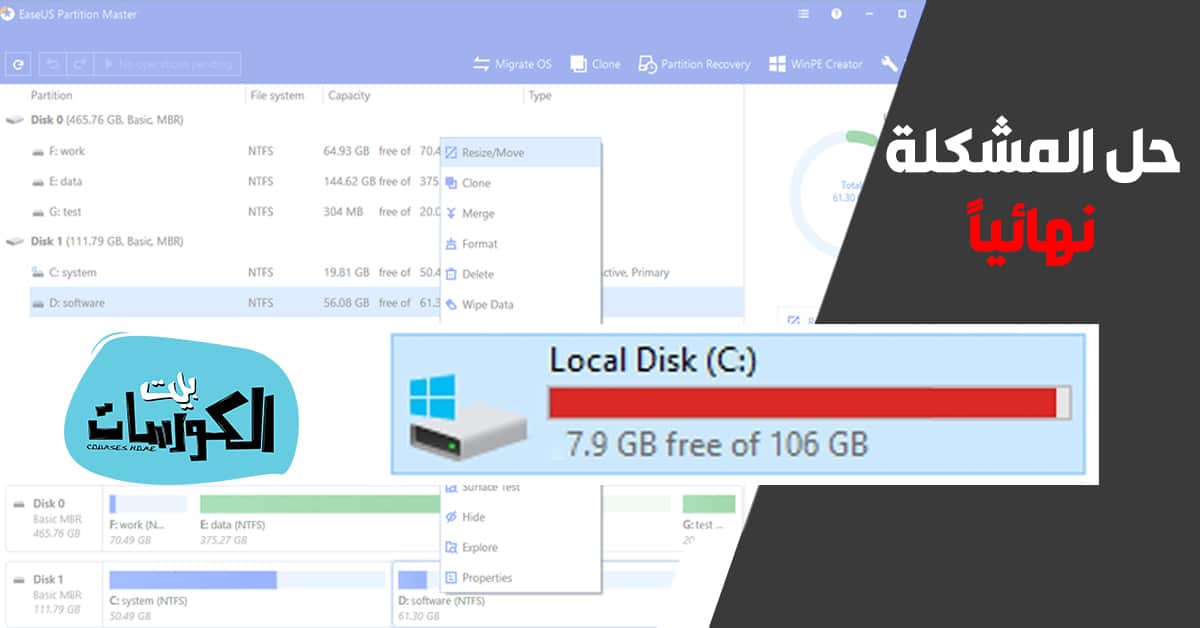Select Disk 1 (111.79 GB, Basic, MBR) in the list
Image resolution: width=1200 pixels, height=628 pixels.
tap(107, 241)
